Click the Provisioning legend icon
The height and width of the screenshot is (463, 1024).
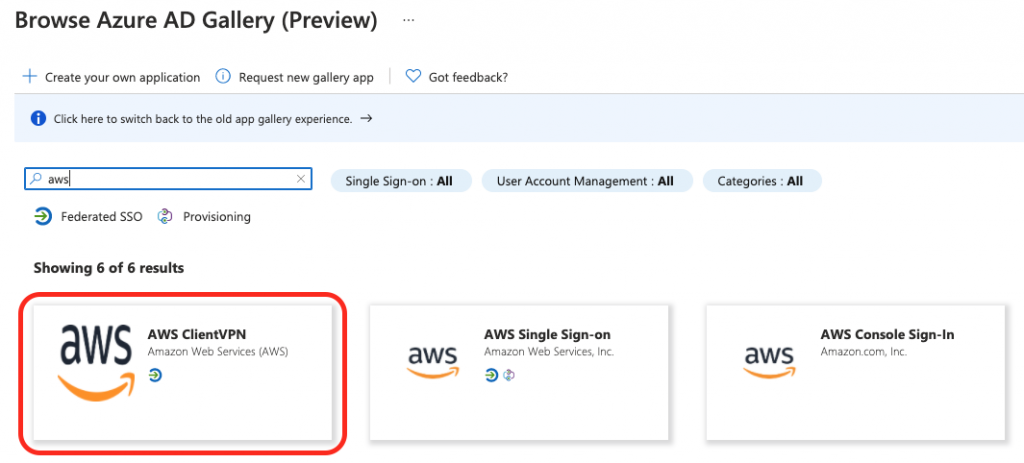click(x=165, y=216)
